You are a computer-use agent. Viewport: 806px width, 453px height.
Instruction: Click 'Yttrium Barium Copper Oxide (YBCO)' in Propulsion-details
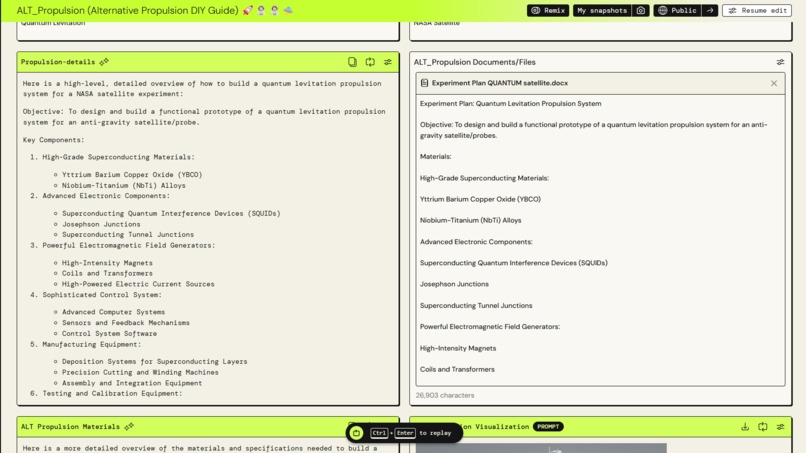(132, 175)
